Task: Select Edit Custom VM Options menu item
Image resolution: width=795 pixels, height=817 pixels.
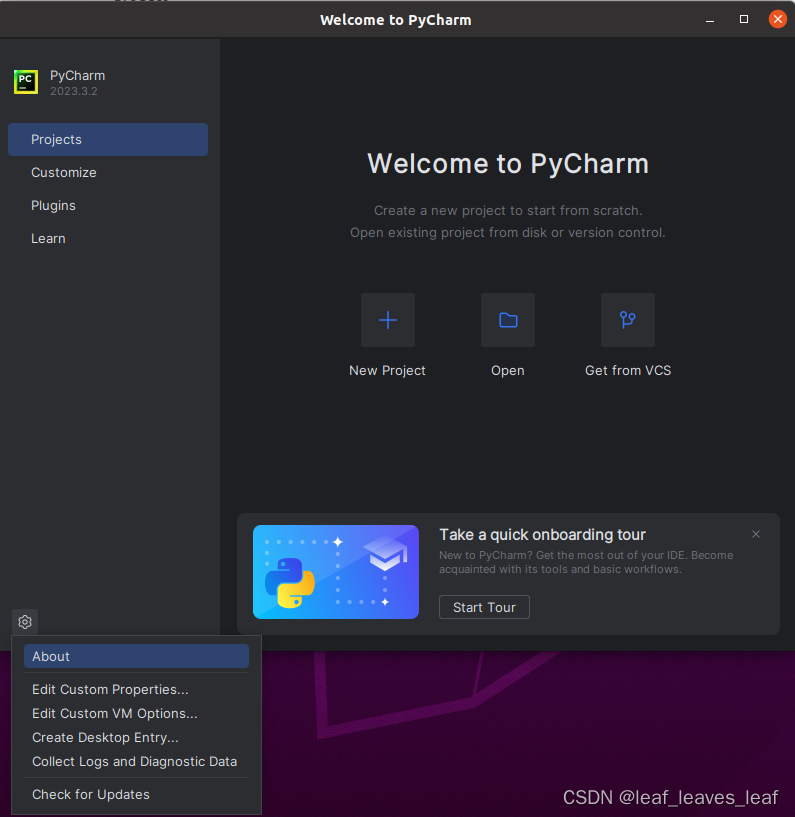Action: [x=136, y=713]
